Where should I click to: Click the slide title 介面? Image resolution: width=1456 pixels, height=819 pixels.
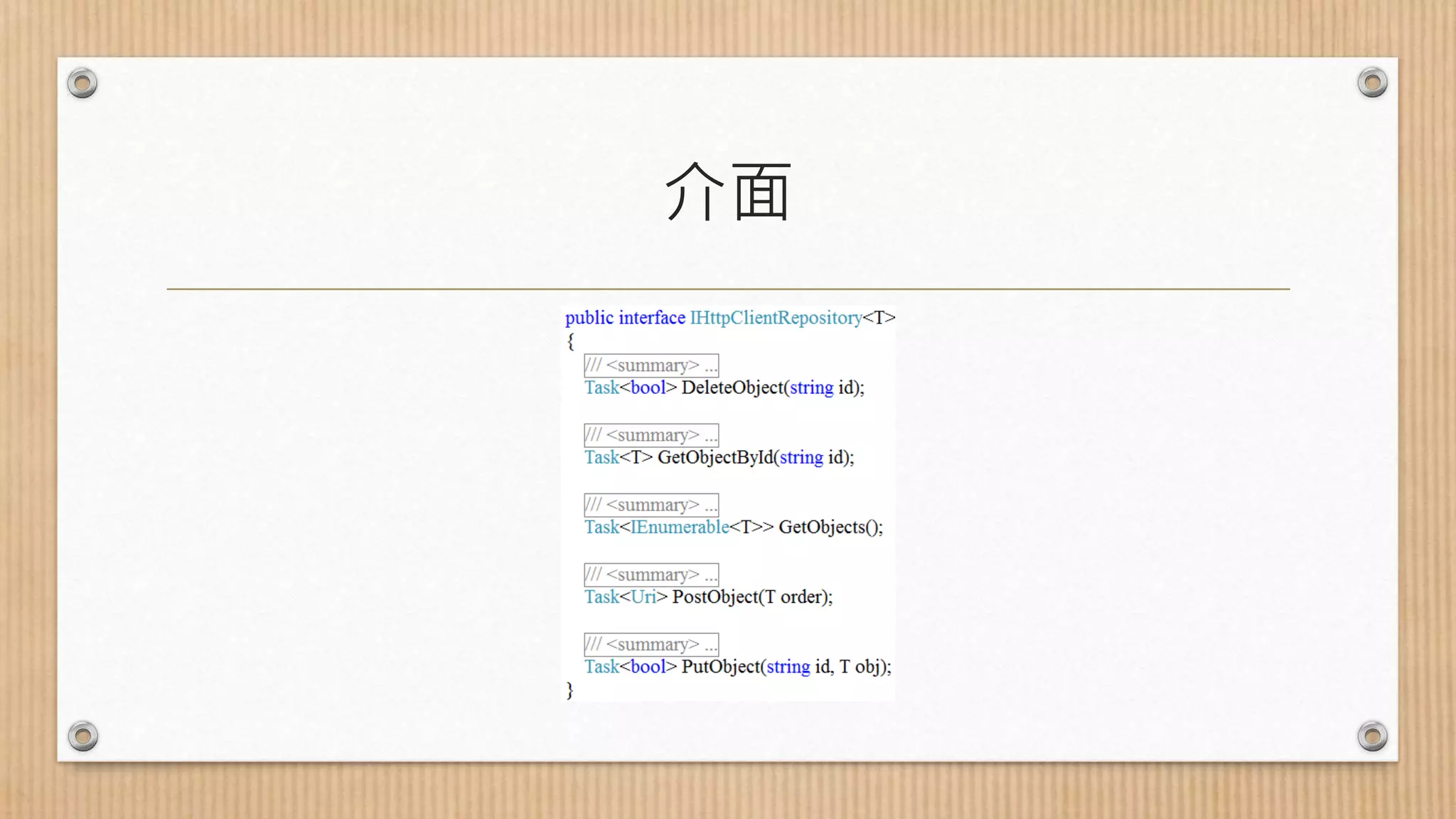click(x=728, y=192)
